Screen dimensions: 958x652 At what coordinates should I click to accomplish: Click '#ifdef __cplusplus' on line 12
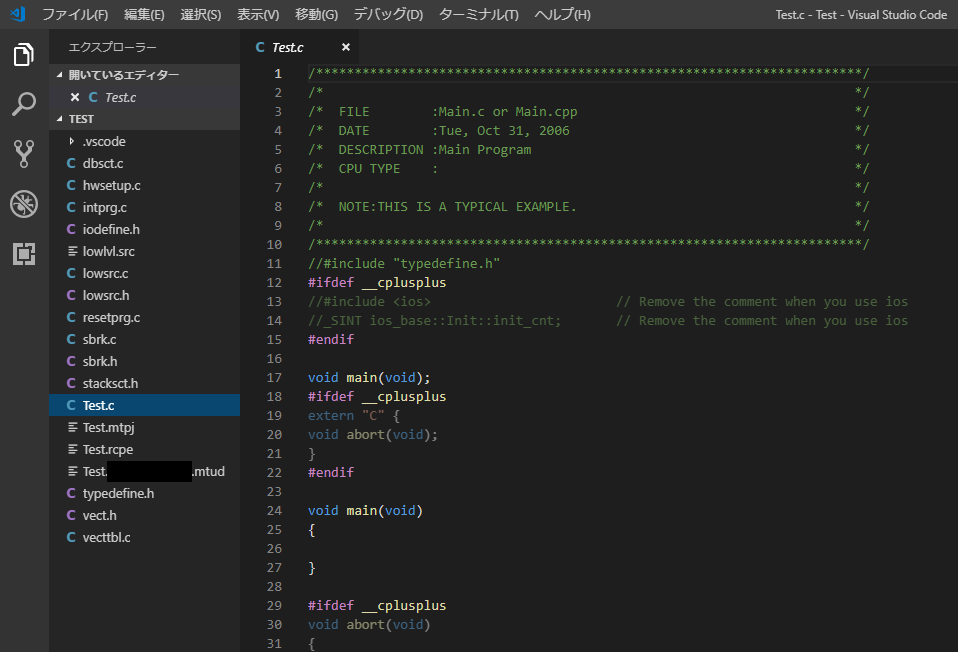[x=377, y=282]
